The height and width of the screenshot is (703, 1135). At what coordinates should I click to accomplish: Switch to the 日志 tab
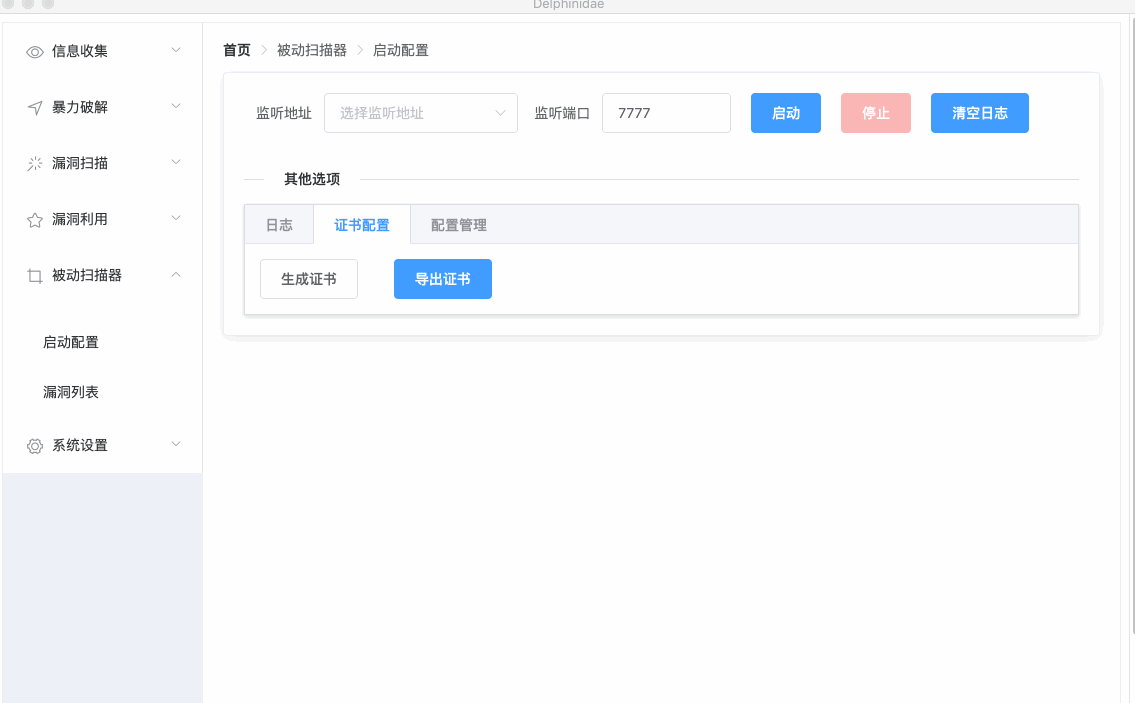[279, 225]
